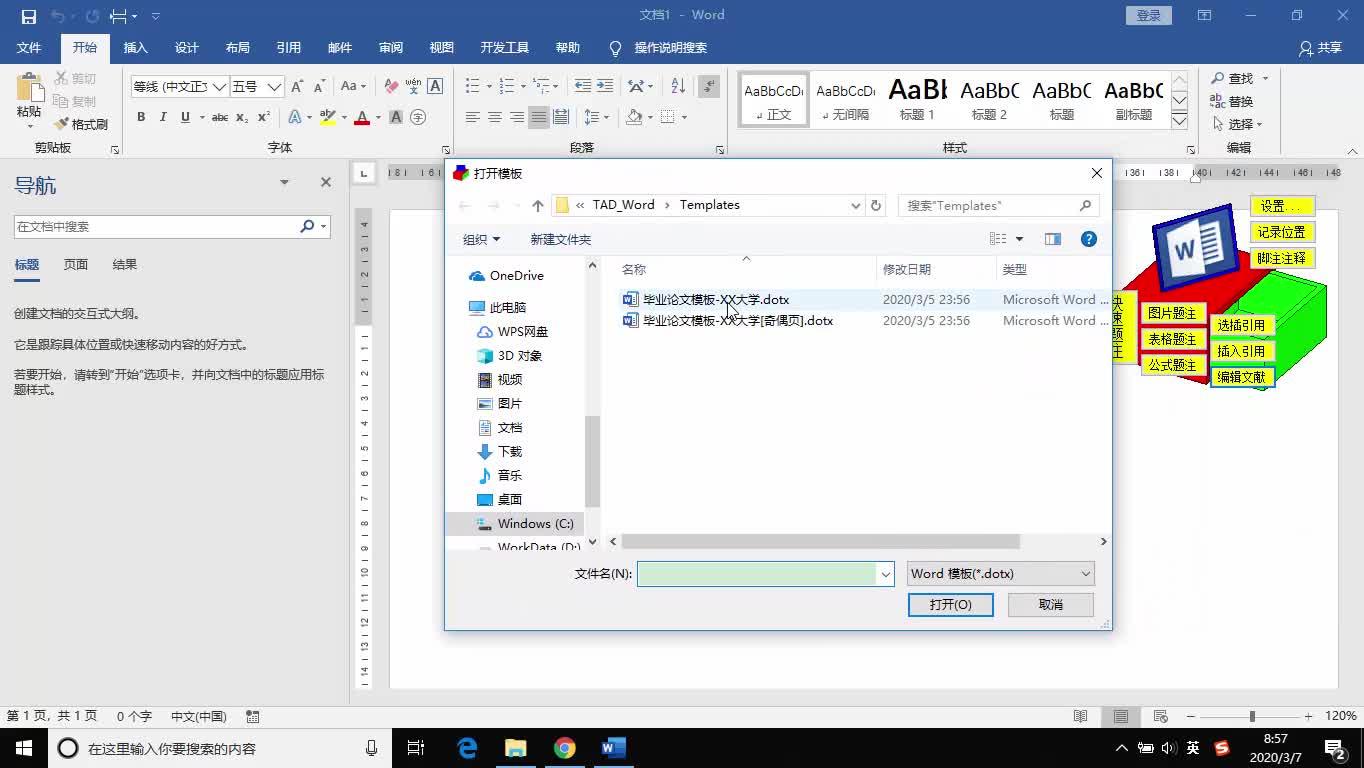Click the 打开(O) button
Image resolution: width=1364 pixels, height=768 pixels.
(950, 604)
